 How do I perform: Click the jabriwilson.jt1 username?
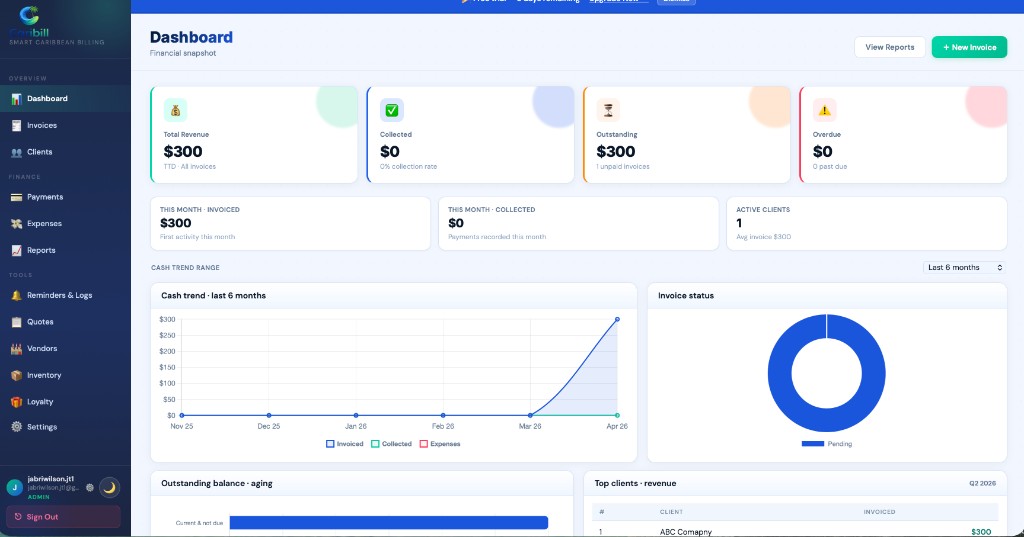click(x=51, y=479)
